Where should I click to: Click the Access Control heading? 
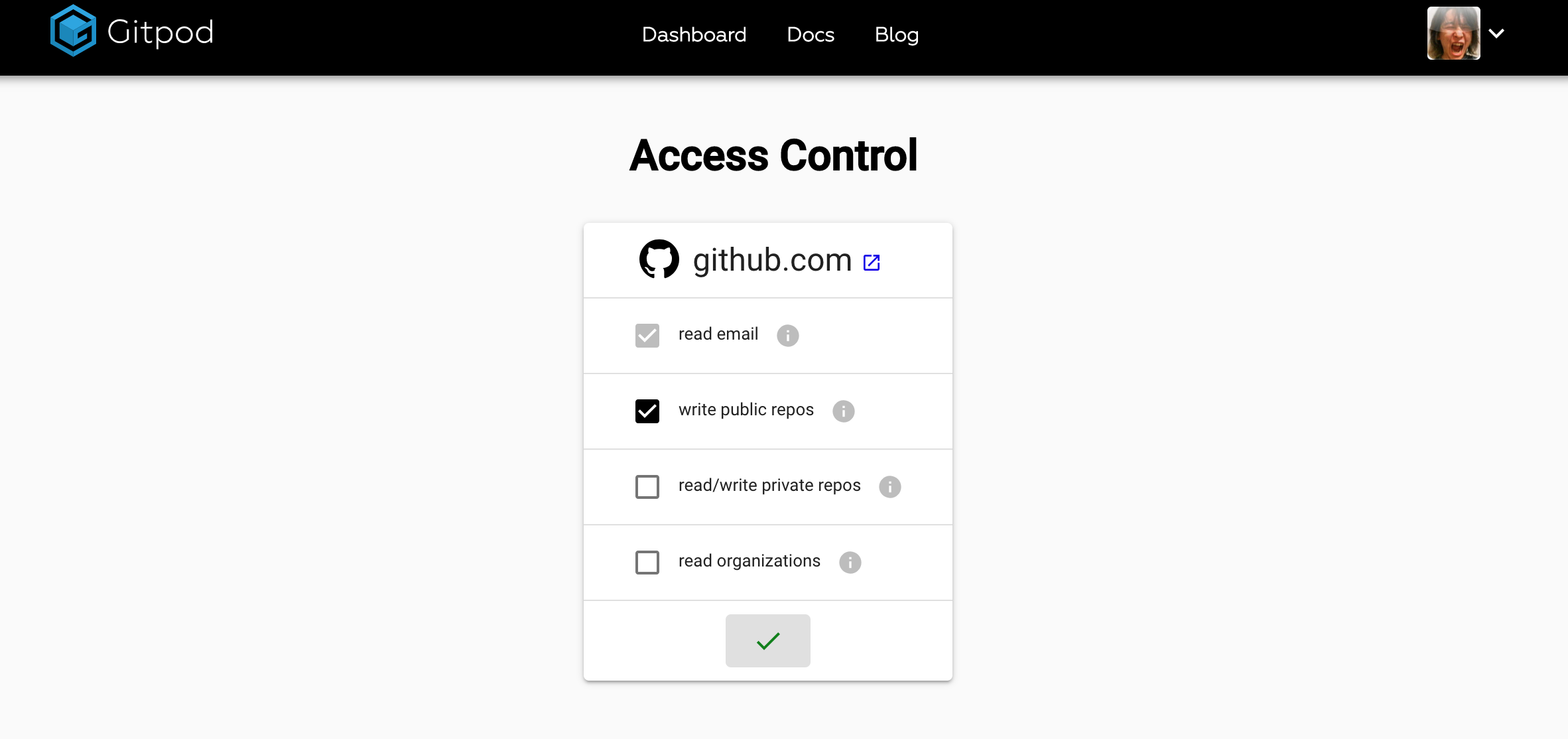[773, 155]
